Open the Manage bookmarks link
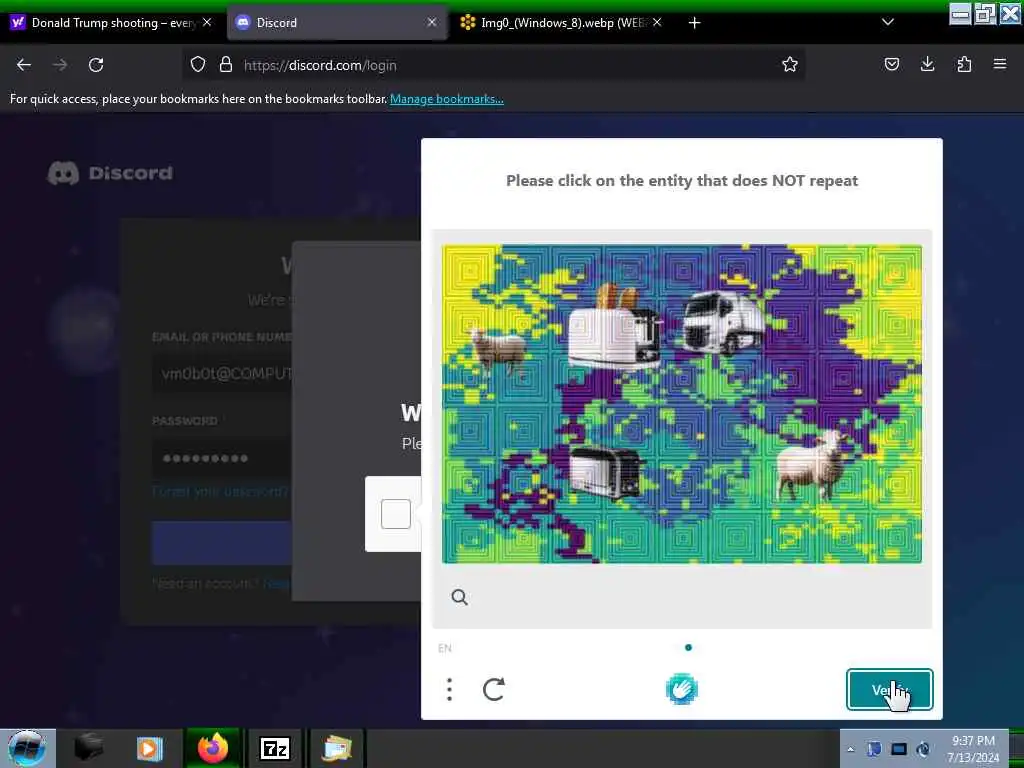 pos(447,99)
